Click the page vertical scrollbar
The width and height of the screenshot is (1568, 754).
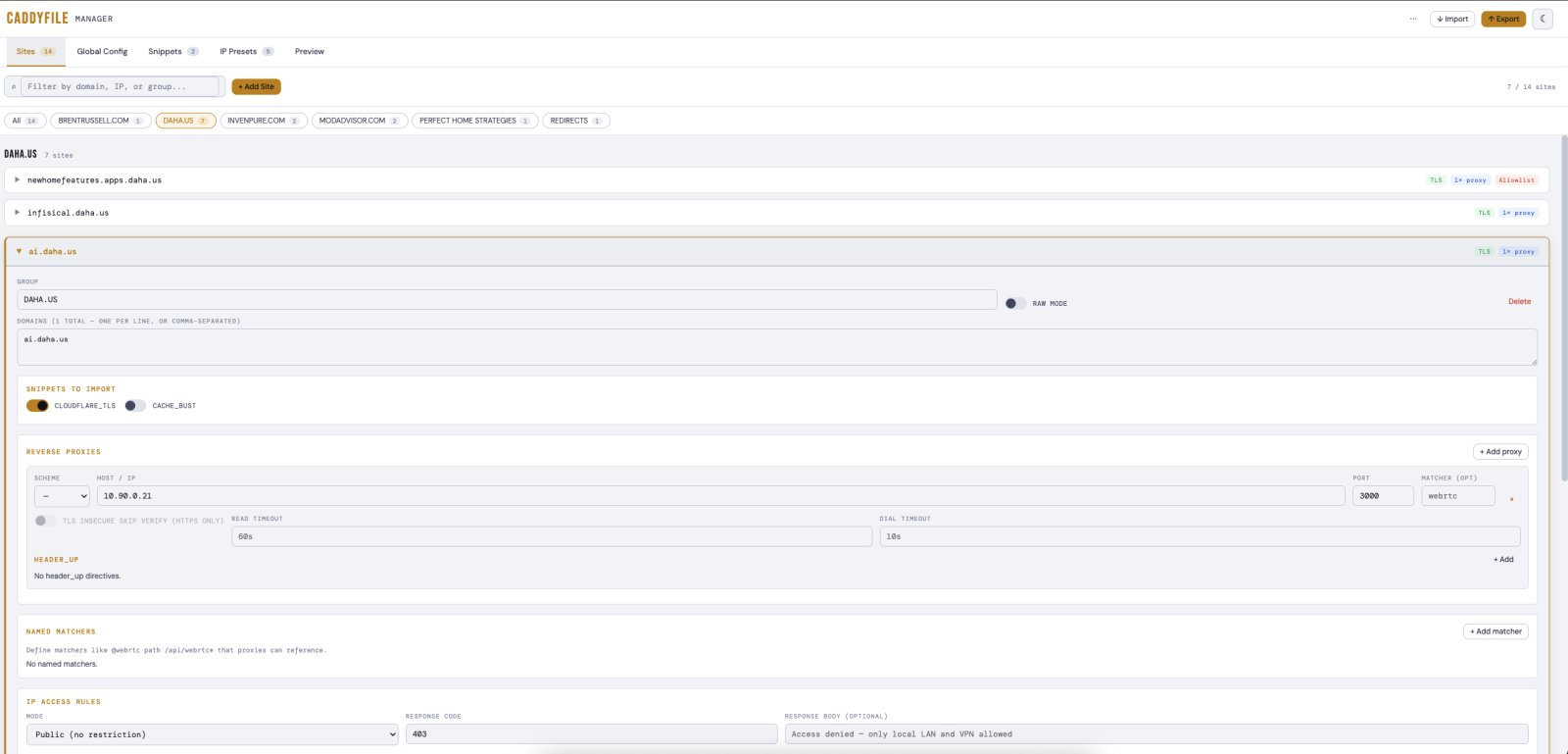click(1564, 308)
